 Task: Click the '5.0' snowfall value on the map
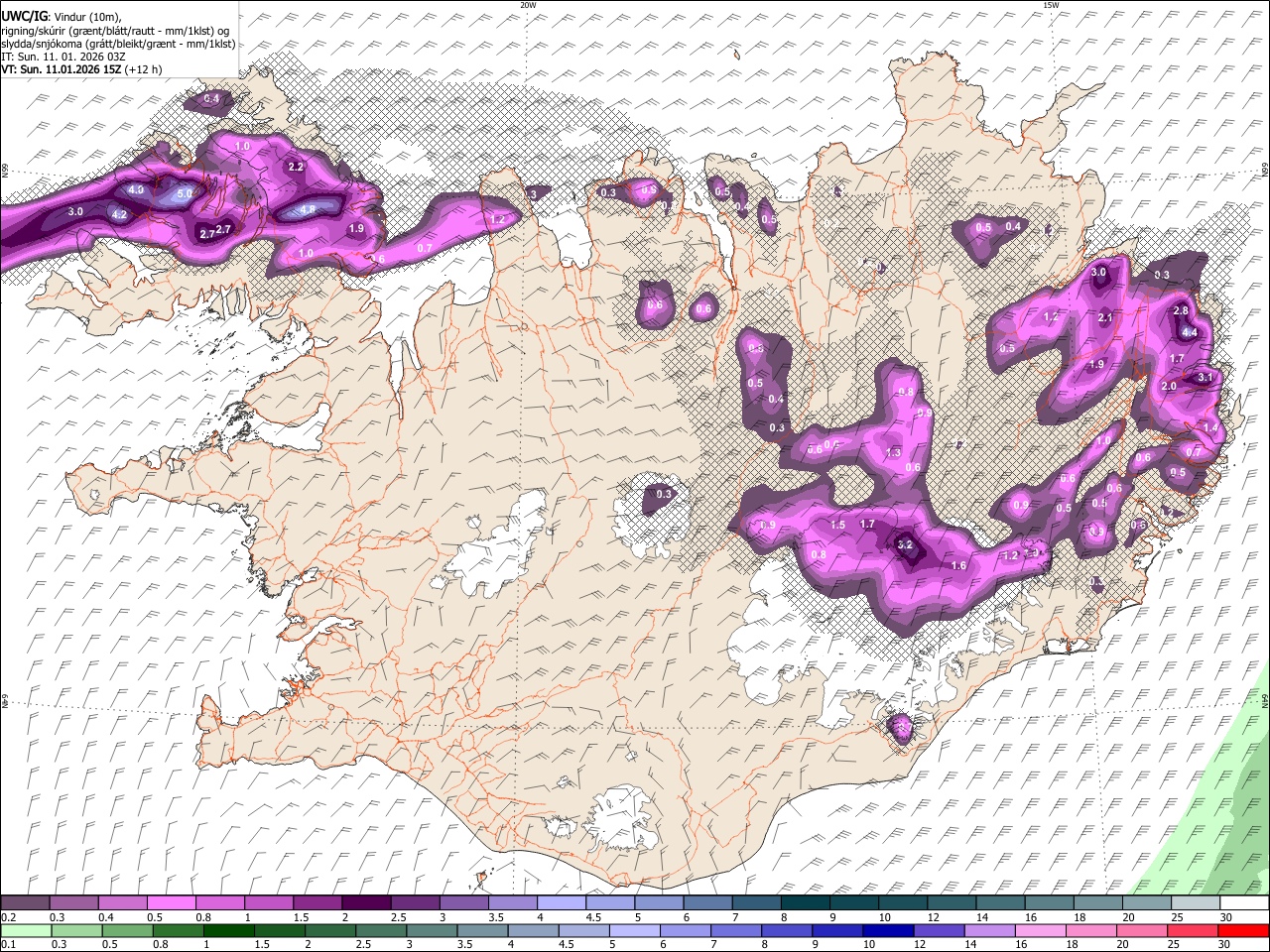[x=185, y=194]
